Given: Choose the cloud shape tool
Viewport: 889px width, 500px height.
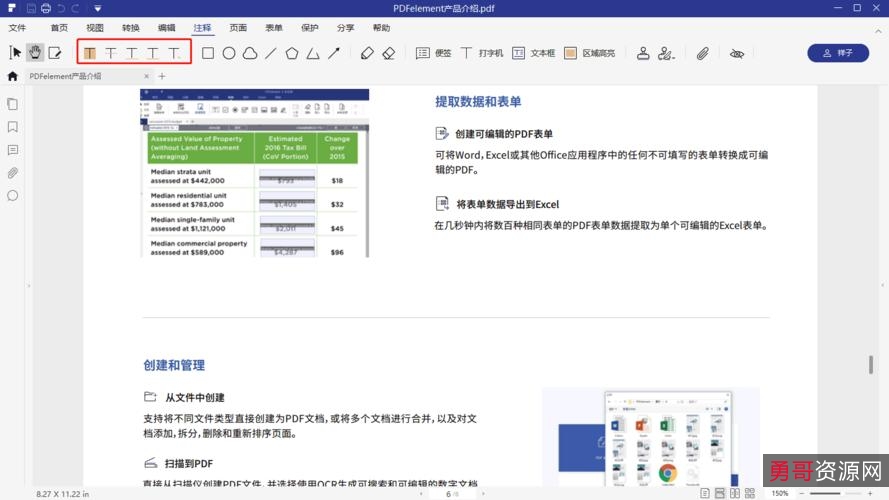Looking at the screenshot, I should tap(250, 53).
